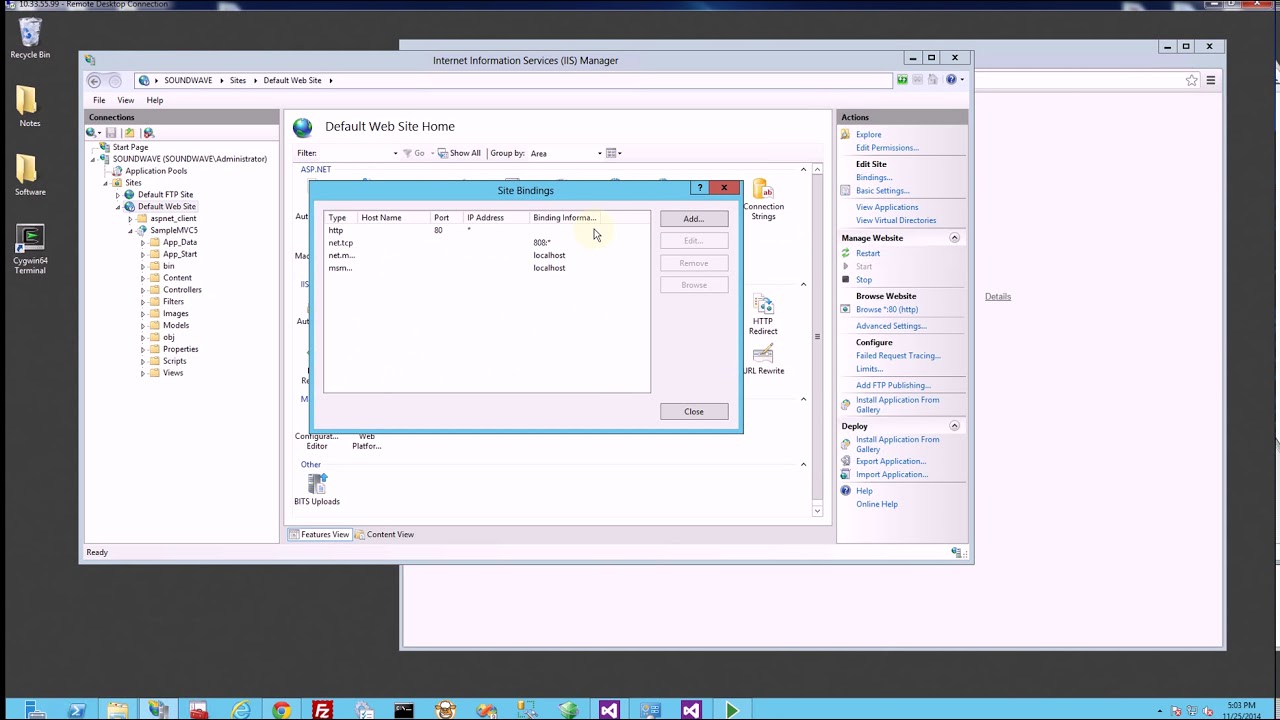Collapse the Default Web Site node
This screenshot has width=1280, height=720.
(117, 207)
